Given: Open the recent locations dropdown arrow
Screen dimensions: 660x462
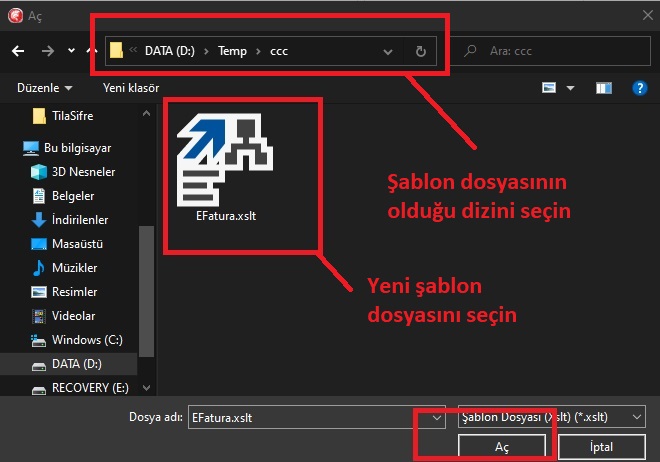Looking at the screenshot, I should (71, 50).
